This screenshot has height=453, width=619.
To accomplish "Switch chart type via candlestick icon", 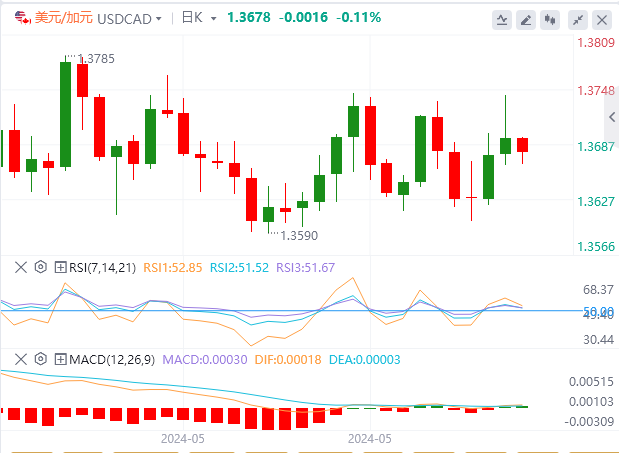I will (550, 20).
